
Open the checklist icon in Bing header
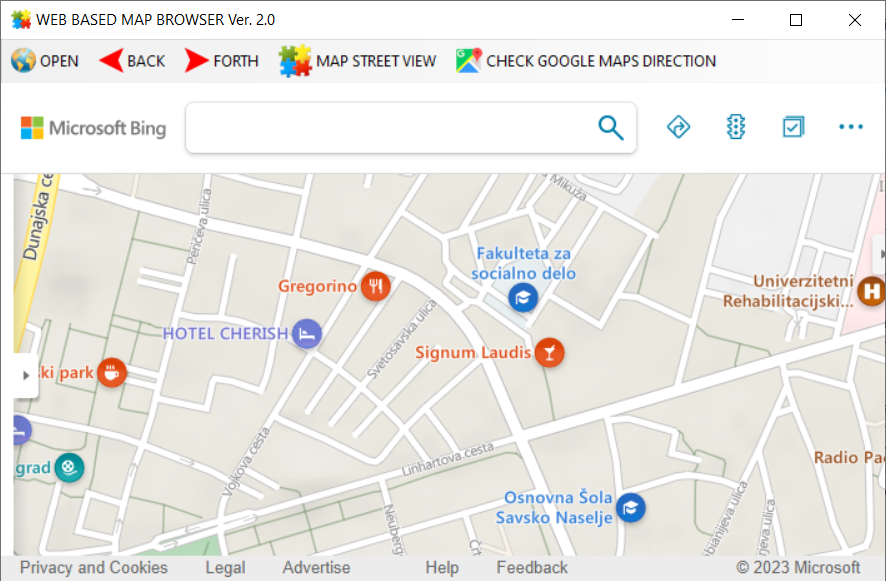point(793,127)
